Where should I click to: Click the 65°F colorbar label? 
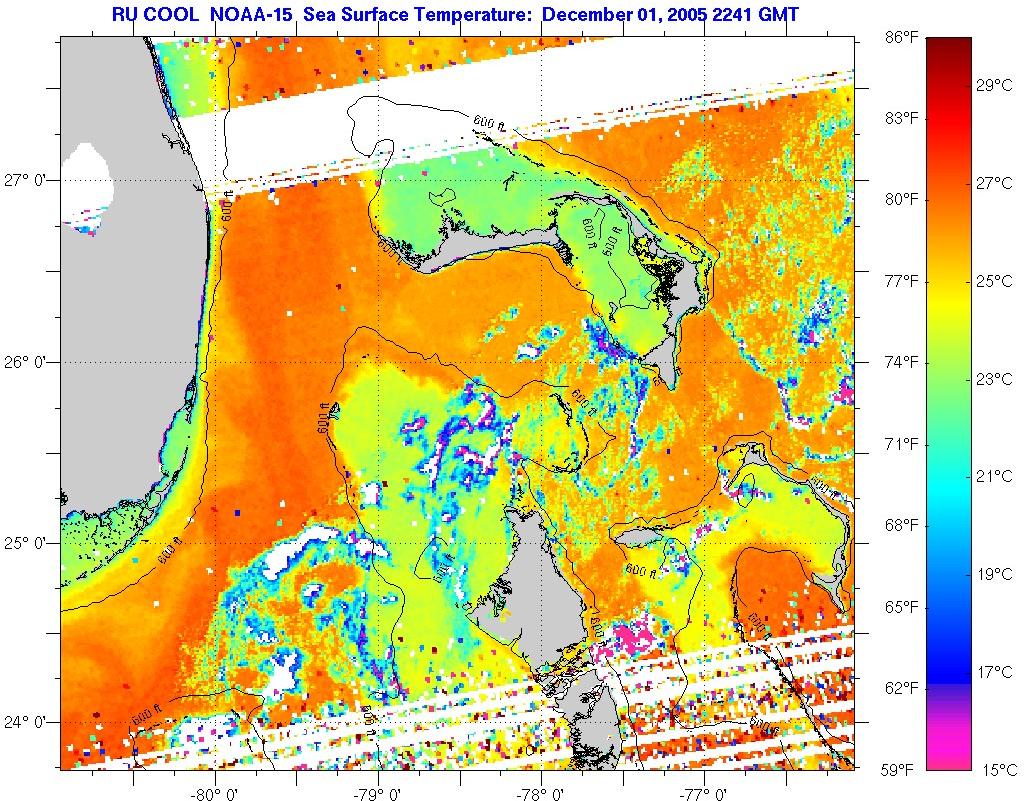coord(902,607)
